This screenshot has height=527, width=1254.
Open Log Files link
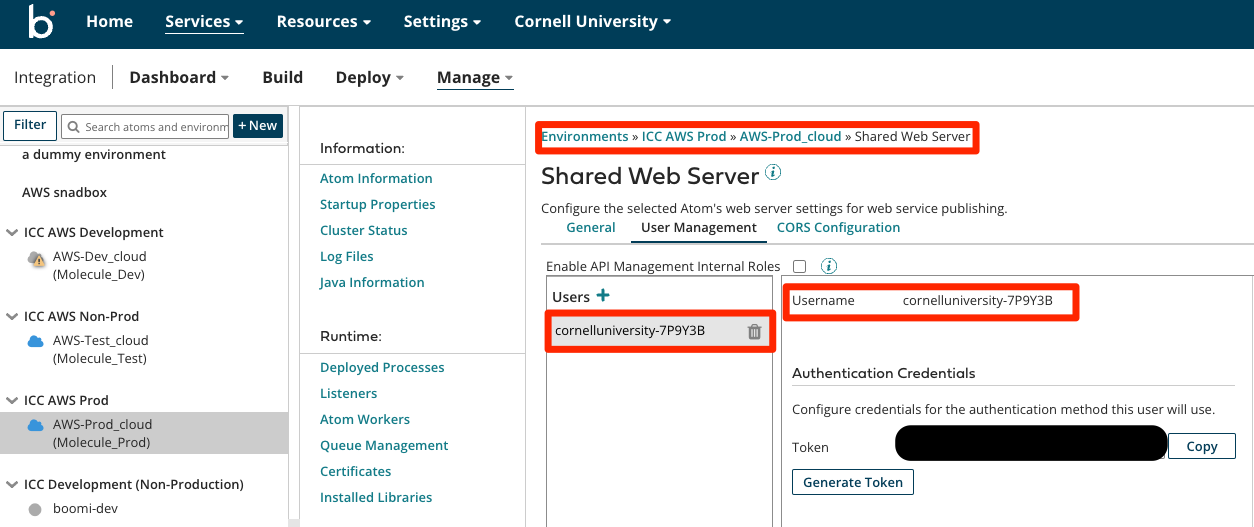pyautogui.click(x=347, y=256)
